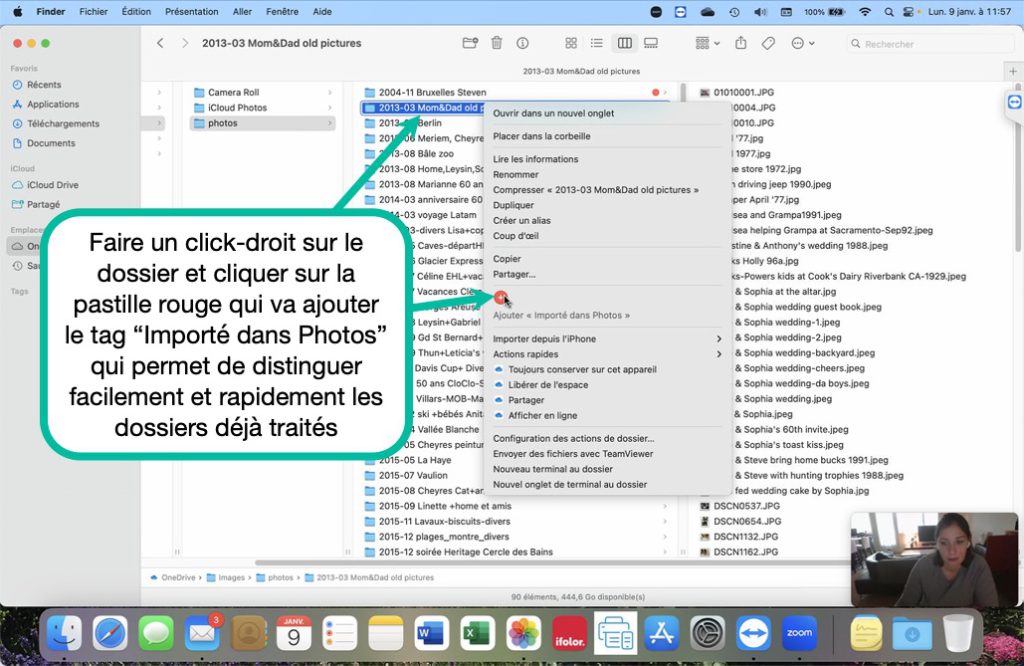Open the group-by dropdown in toolbar
Viewport: 1024px width, 666px height.
coord(707,43)
